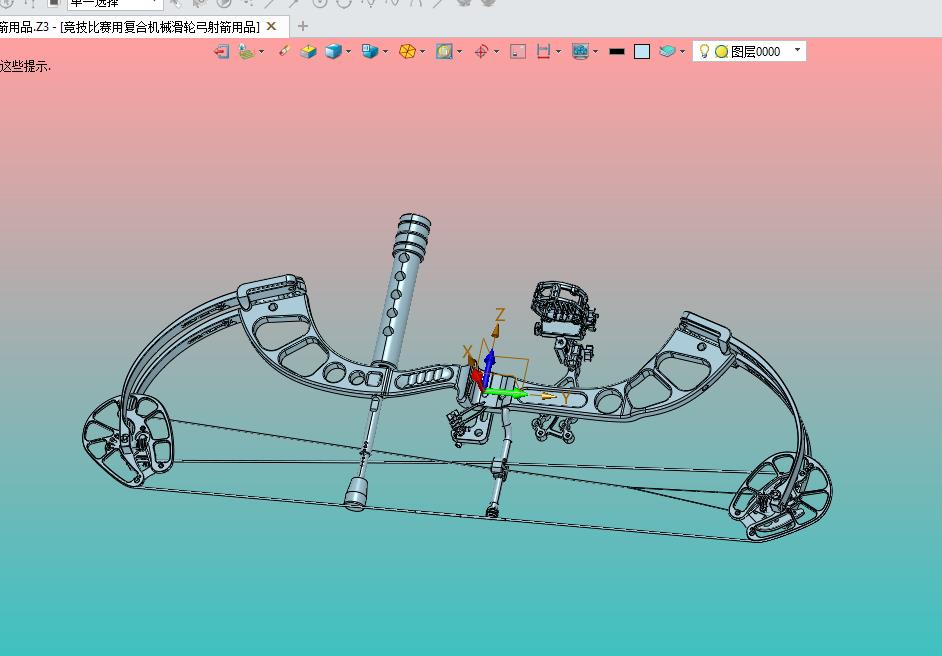Expand the blue cube display mode dropdown
This screenshot has height=656, width=942.
click(348, 52)
